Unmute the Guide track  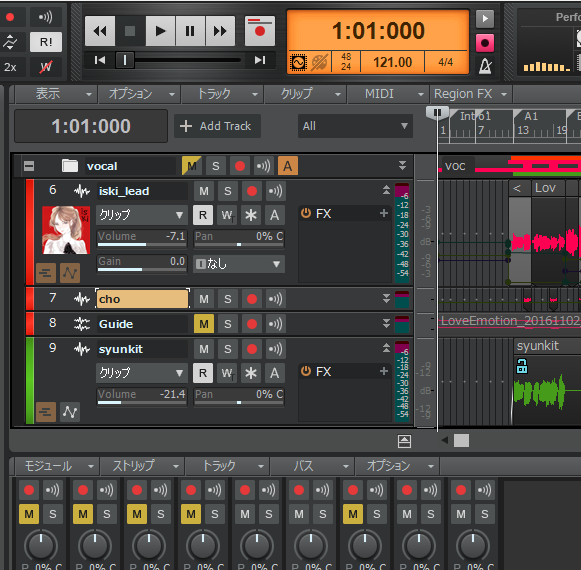[x=204, y=324]
